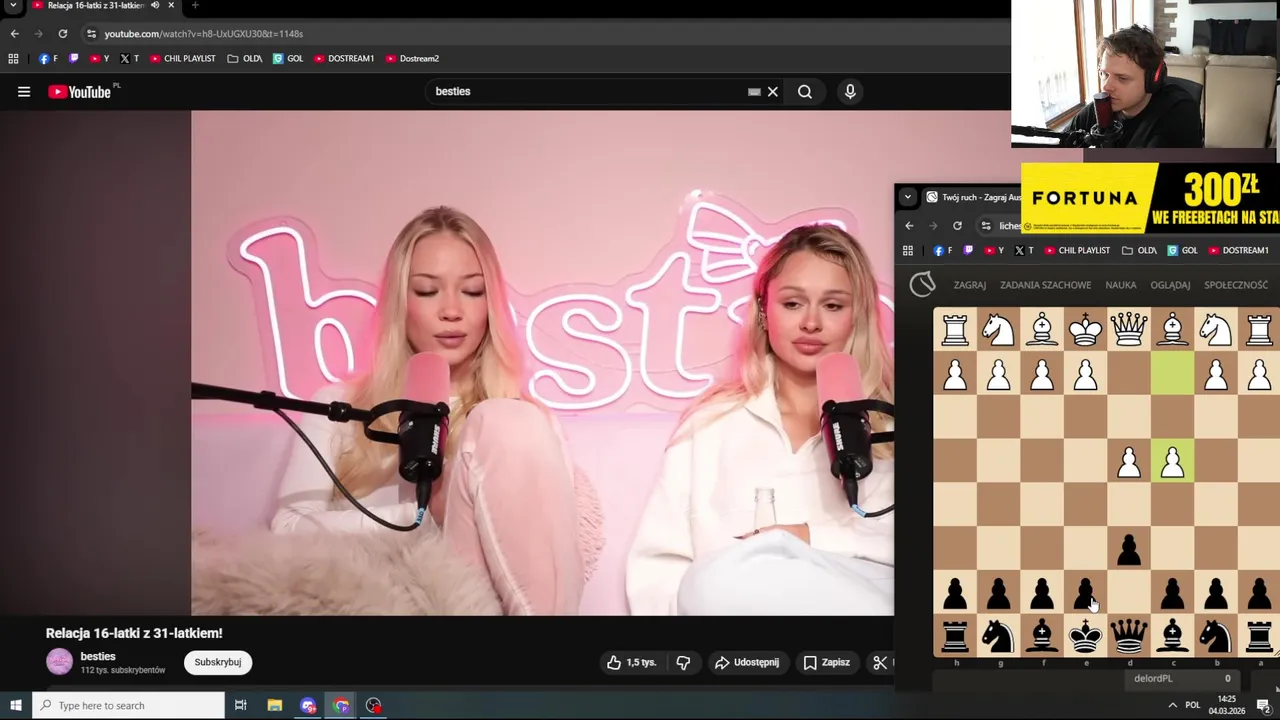This screenshot has height=720, width=1280.
Task: Open the on-screen keyboard icon in search box
Action: pyautogui.click(x=754, y=92)
